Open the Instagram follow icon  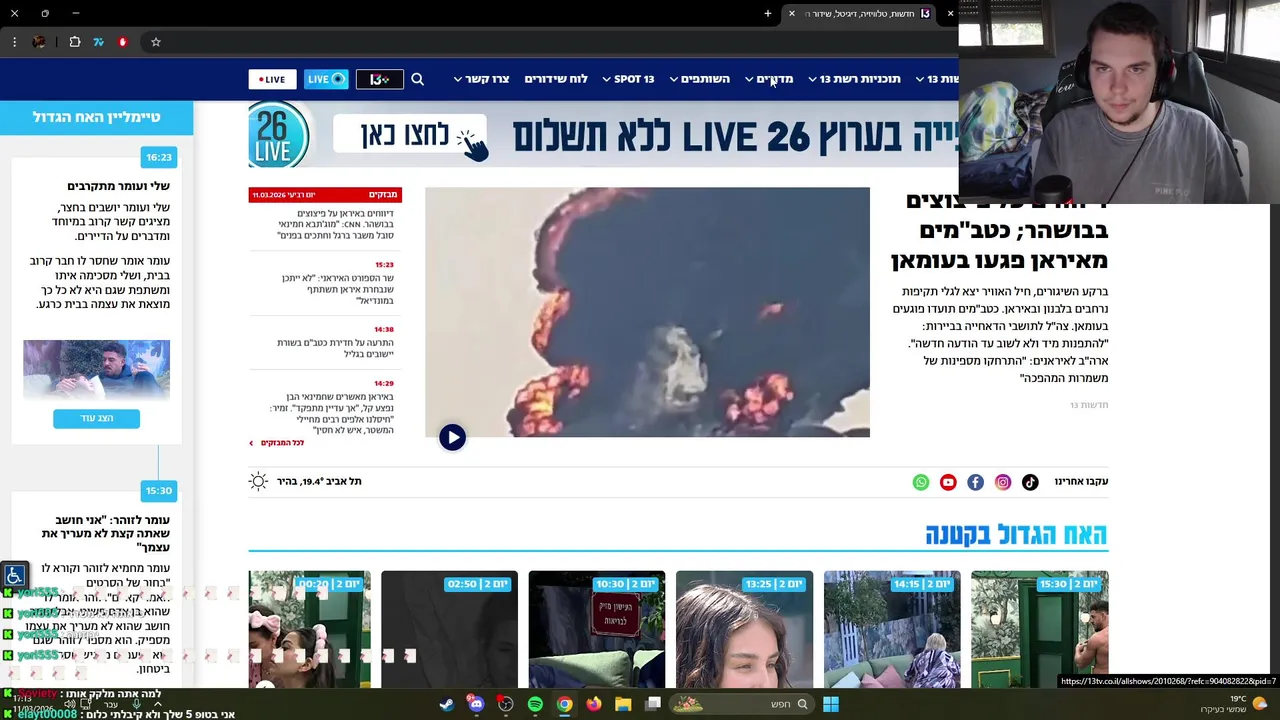1003,482
